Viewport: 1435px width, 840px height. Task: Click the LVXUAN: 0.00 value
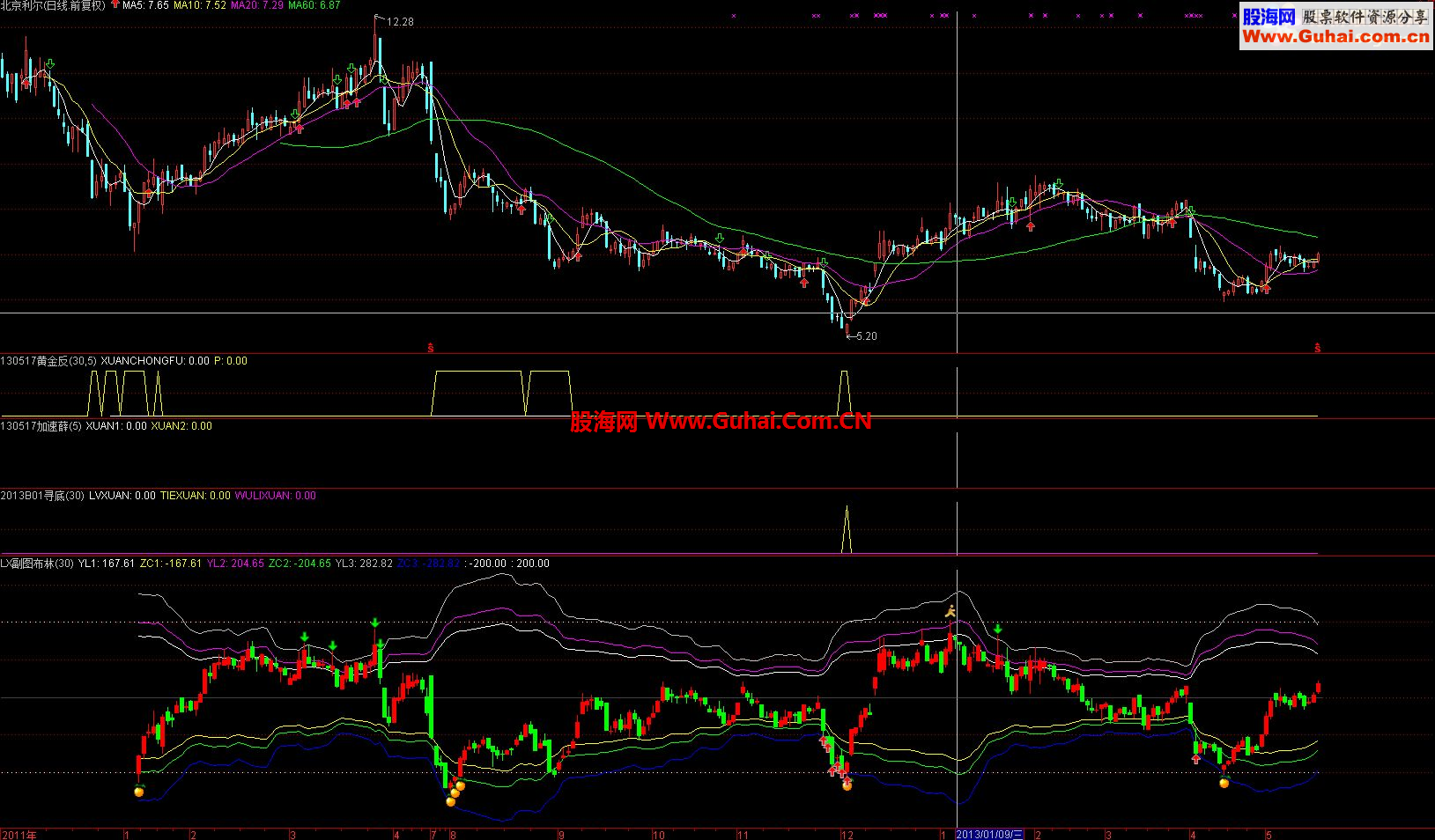click(x=122, y=496)
